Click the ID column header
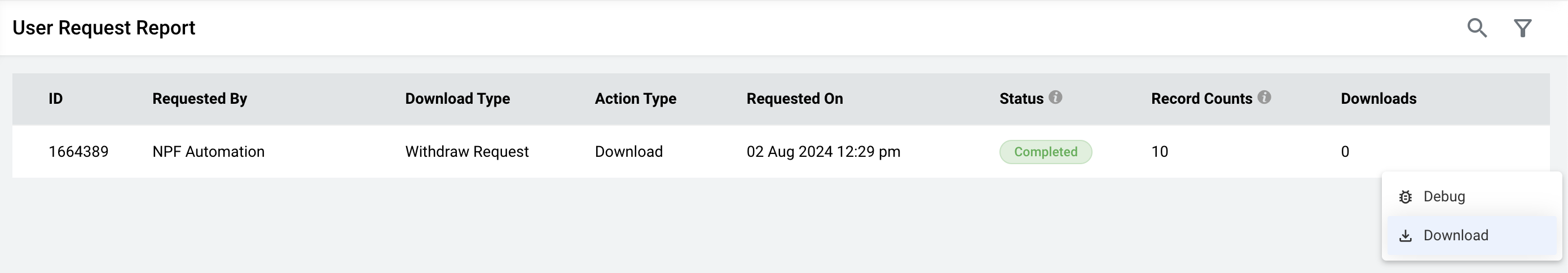The image size is (1568, 273). 55,99
